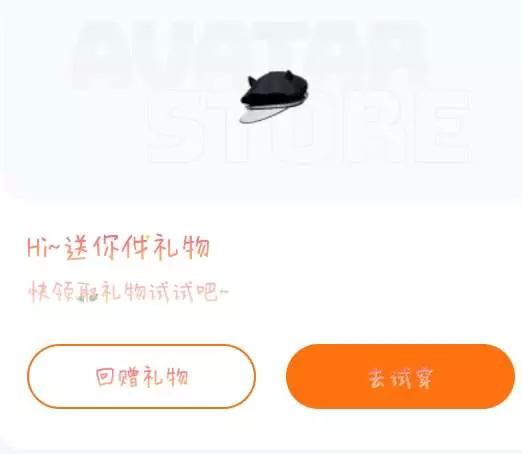This screenshot has height=454, width=522.
Task: Tap the Hi~ greeting at heading start
Action: click(x=44, y=248)
